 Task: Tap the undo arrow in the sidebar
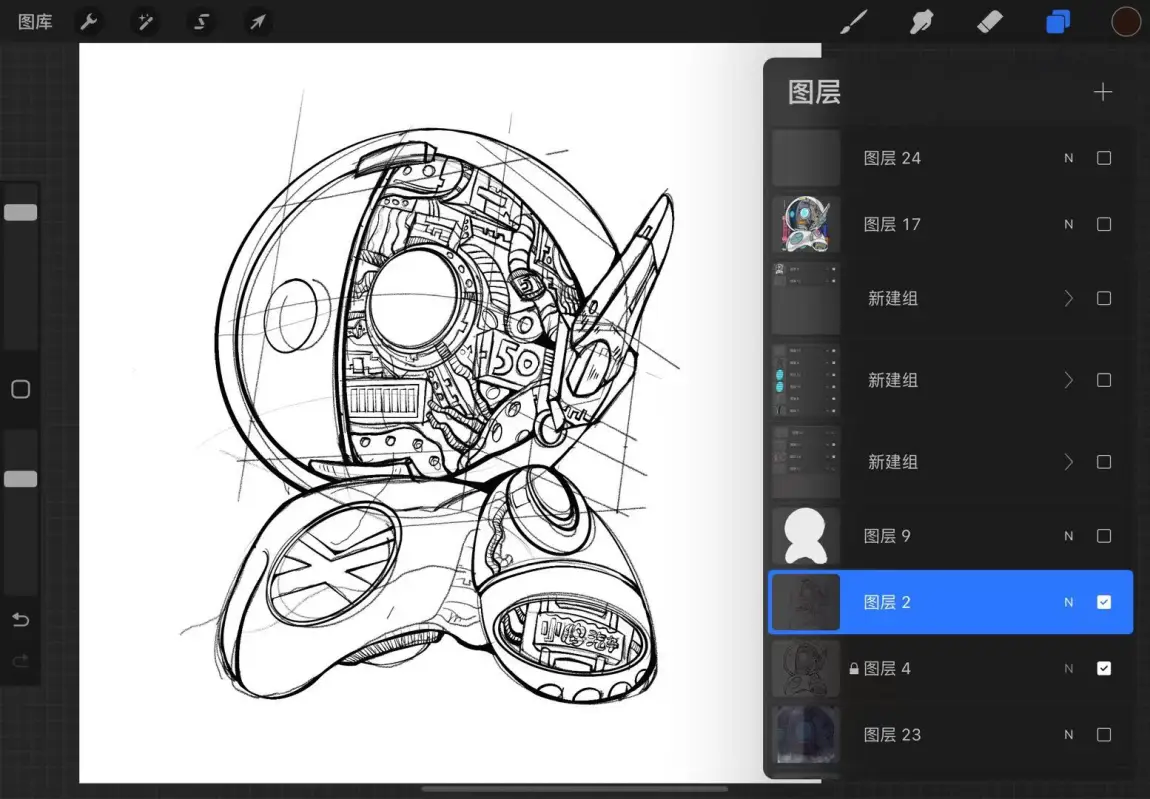point(21,621)
